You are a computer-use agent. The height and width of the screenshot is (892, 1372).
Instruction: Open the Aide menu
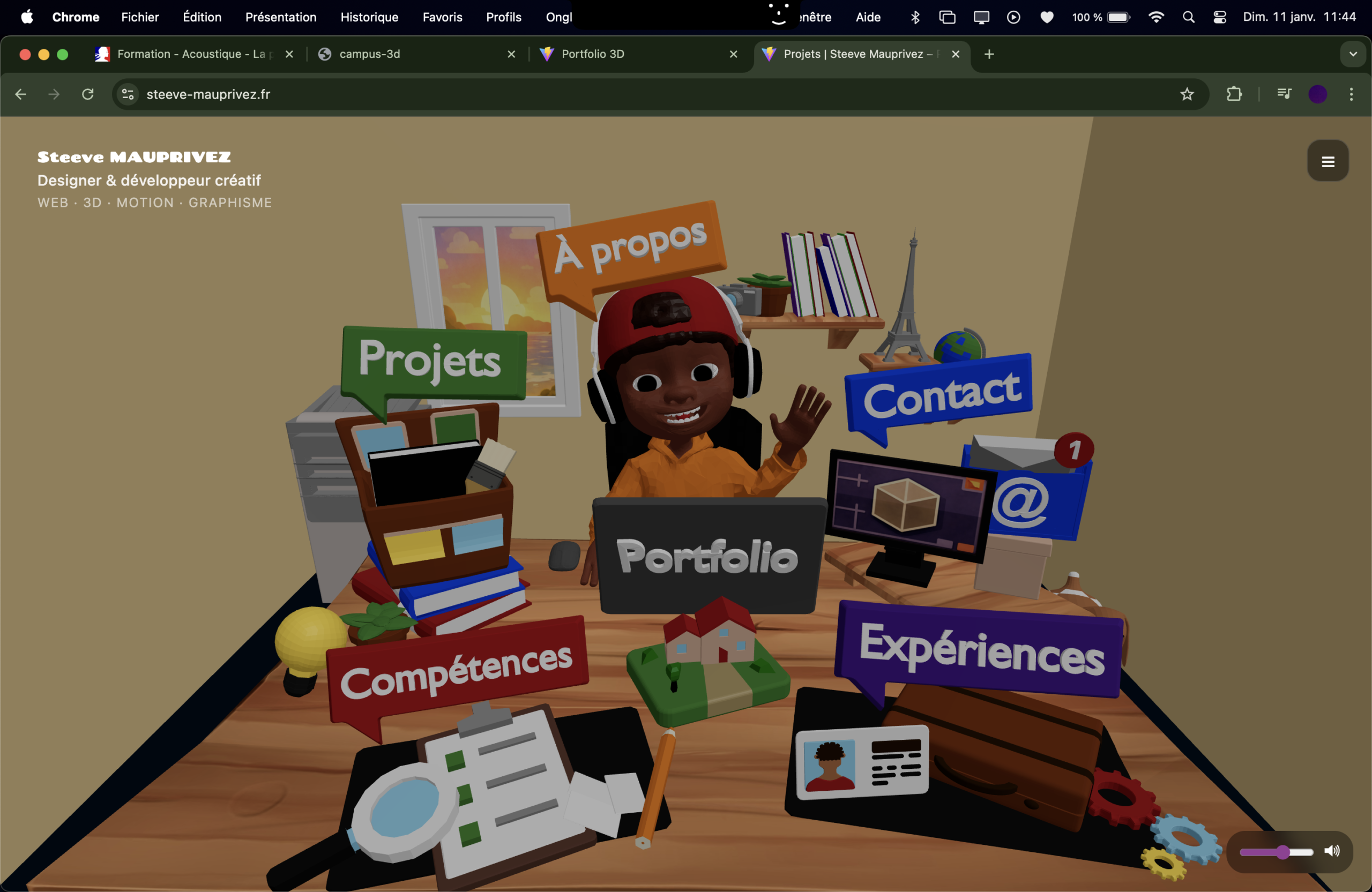(x=868, y=17)
